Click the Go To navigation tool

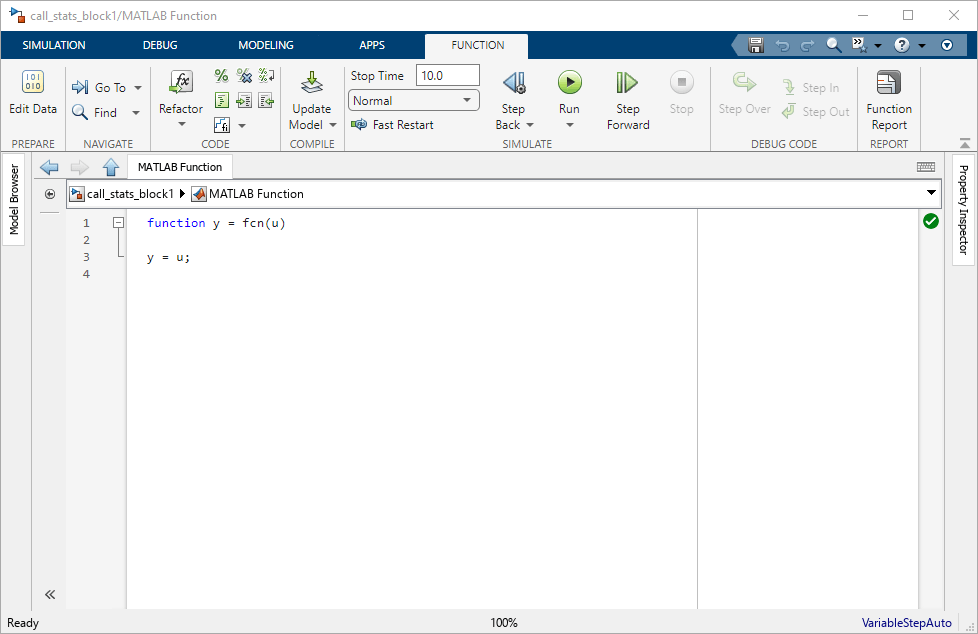click(x=104, y=87)
